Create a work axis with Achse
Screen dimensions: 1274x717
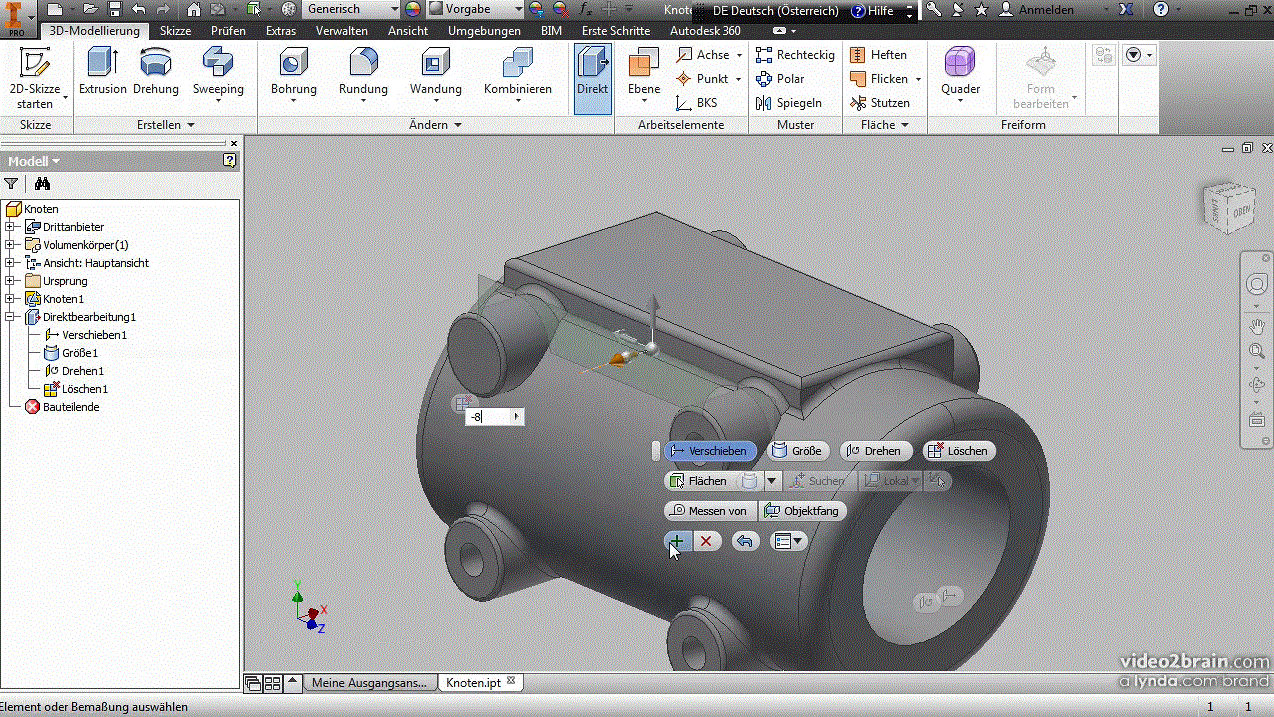click(708, 55)
